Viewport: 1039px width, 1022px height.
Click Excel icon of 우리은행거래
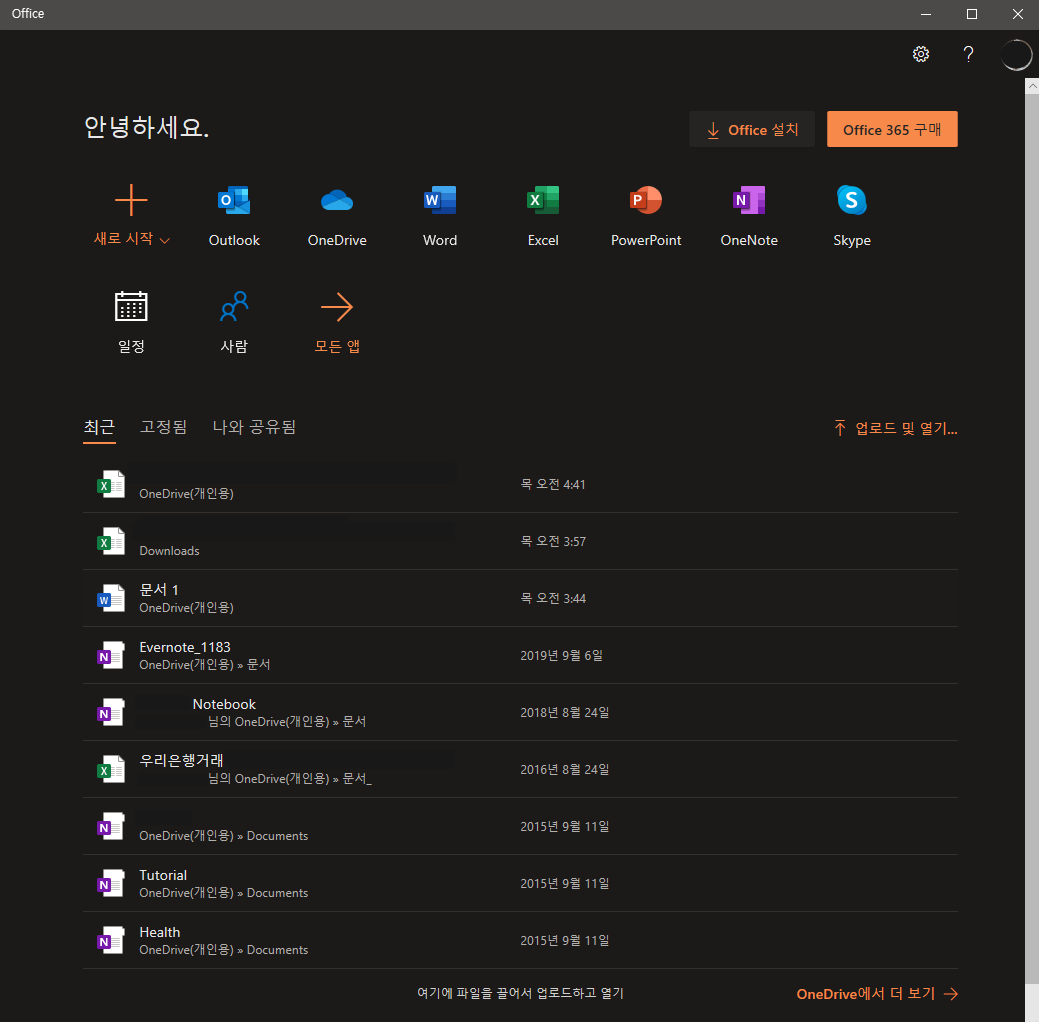tap(111, 769)
